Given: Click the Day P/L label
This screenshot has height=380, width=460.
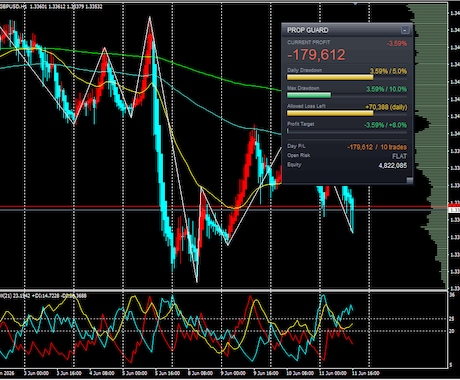Looking at the screenshot, I should click(296, 146).
